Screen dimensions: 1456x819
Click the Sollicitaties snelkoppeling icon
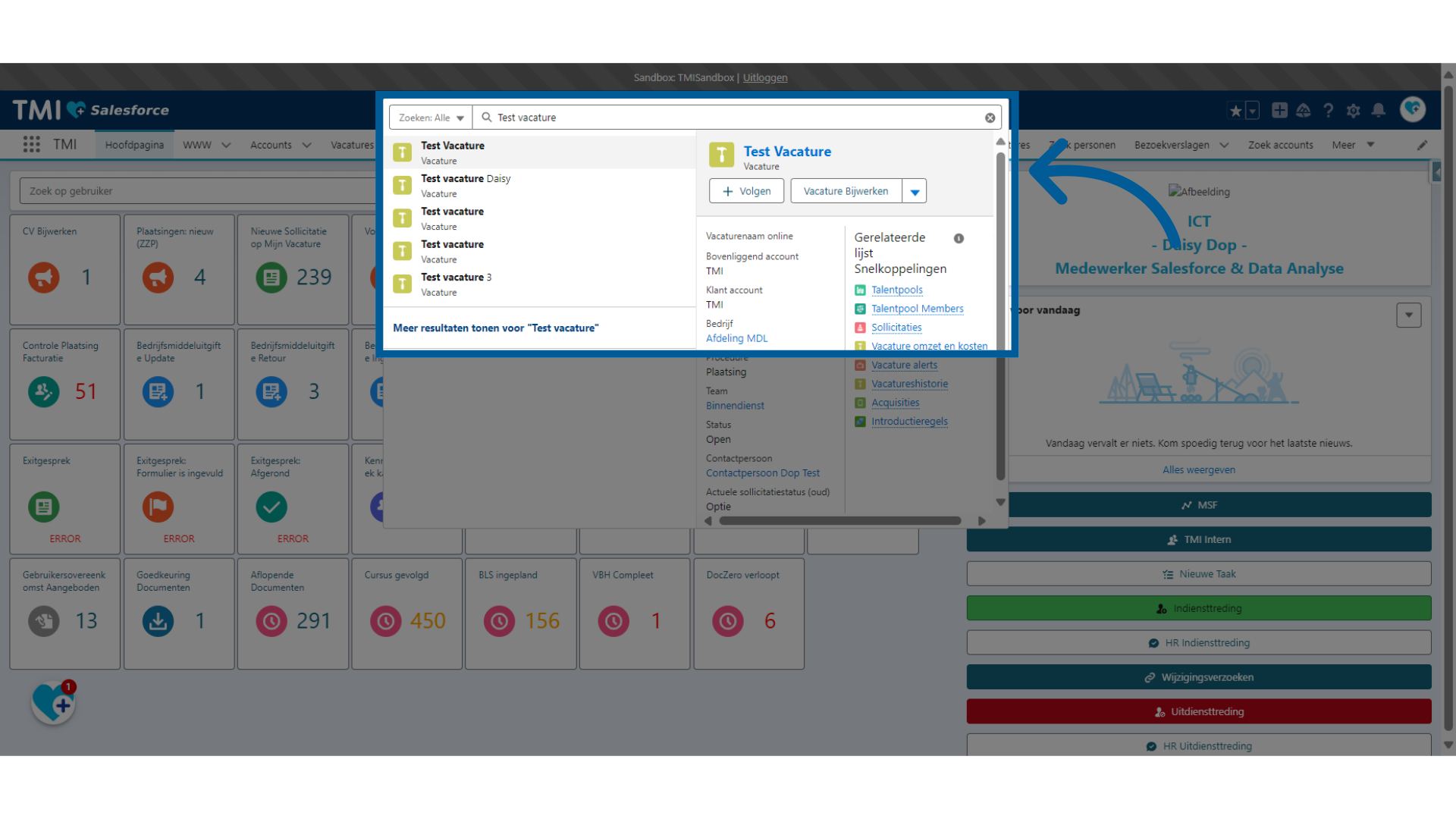tap(861, 326)
